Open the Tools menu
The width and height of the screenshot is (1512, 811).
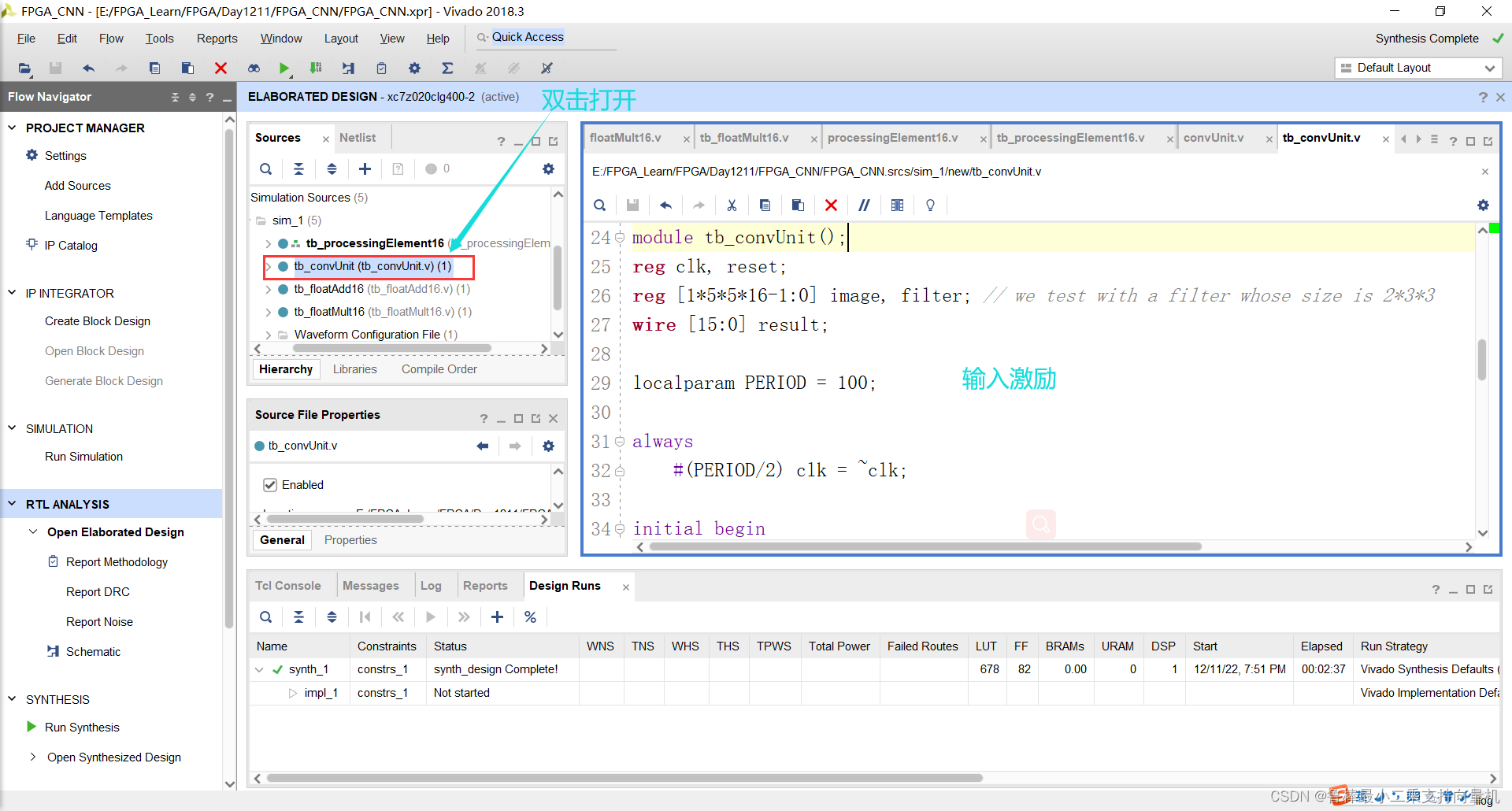(x=159, y=39)
